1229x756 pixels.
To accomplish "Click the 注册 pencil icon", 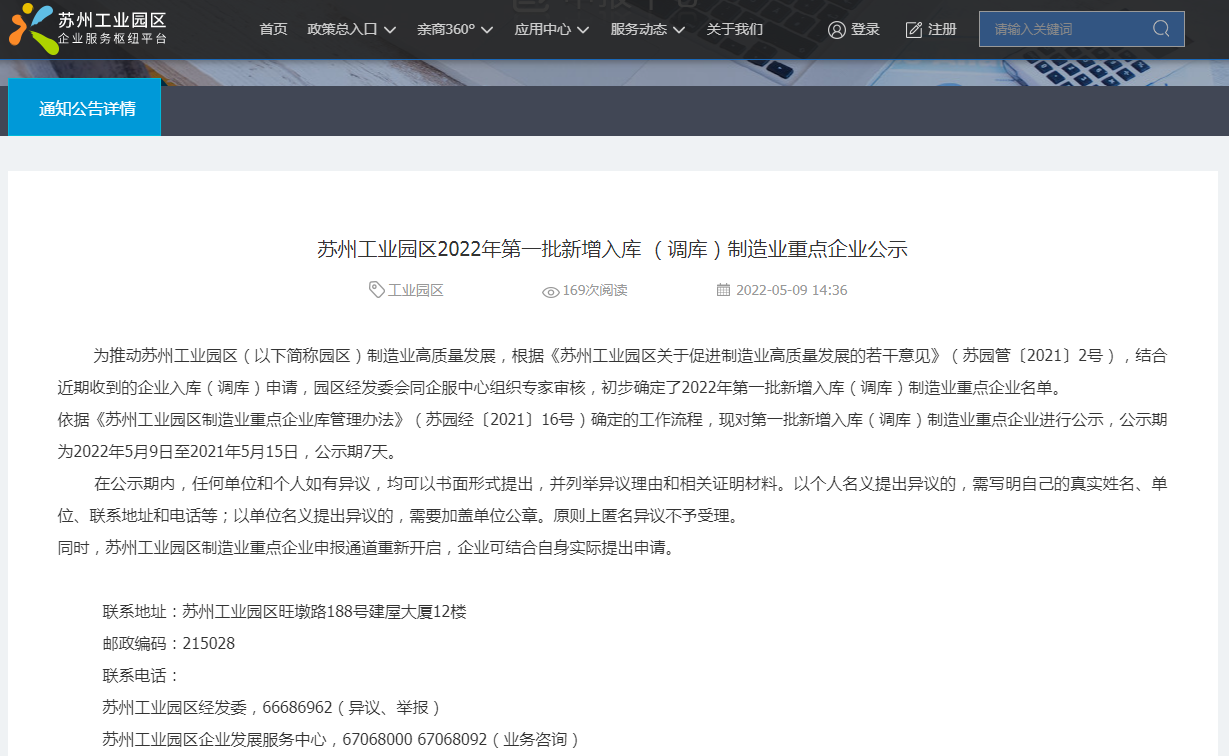I will tap(912, 29).
